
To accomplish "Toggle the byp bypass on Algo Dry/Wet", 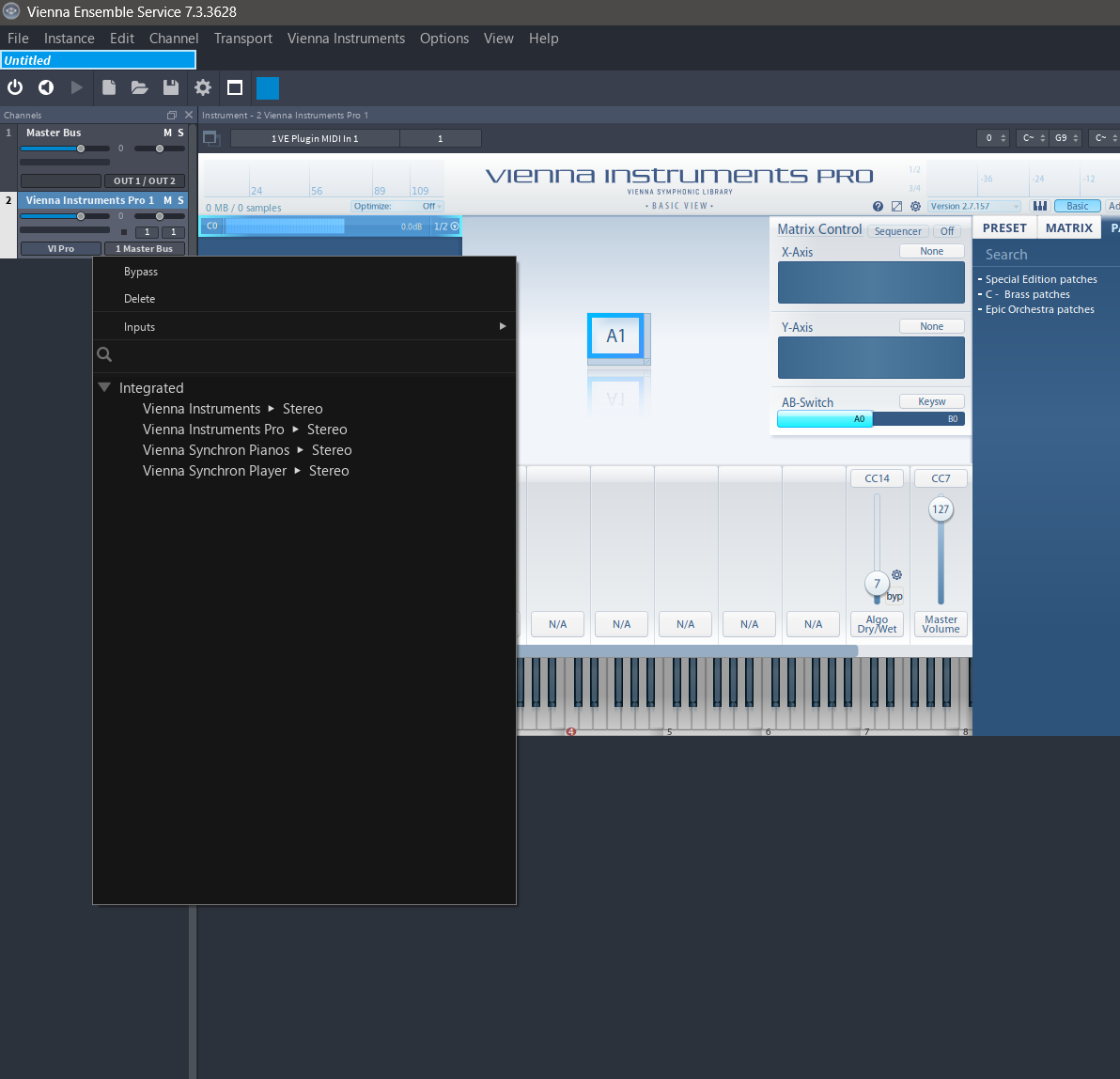I will pos(894,596).
